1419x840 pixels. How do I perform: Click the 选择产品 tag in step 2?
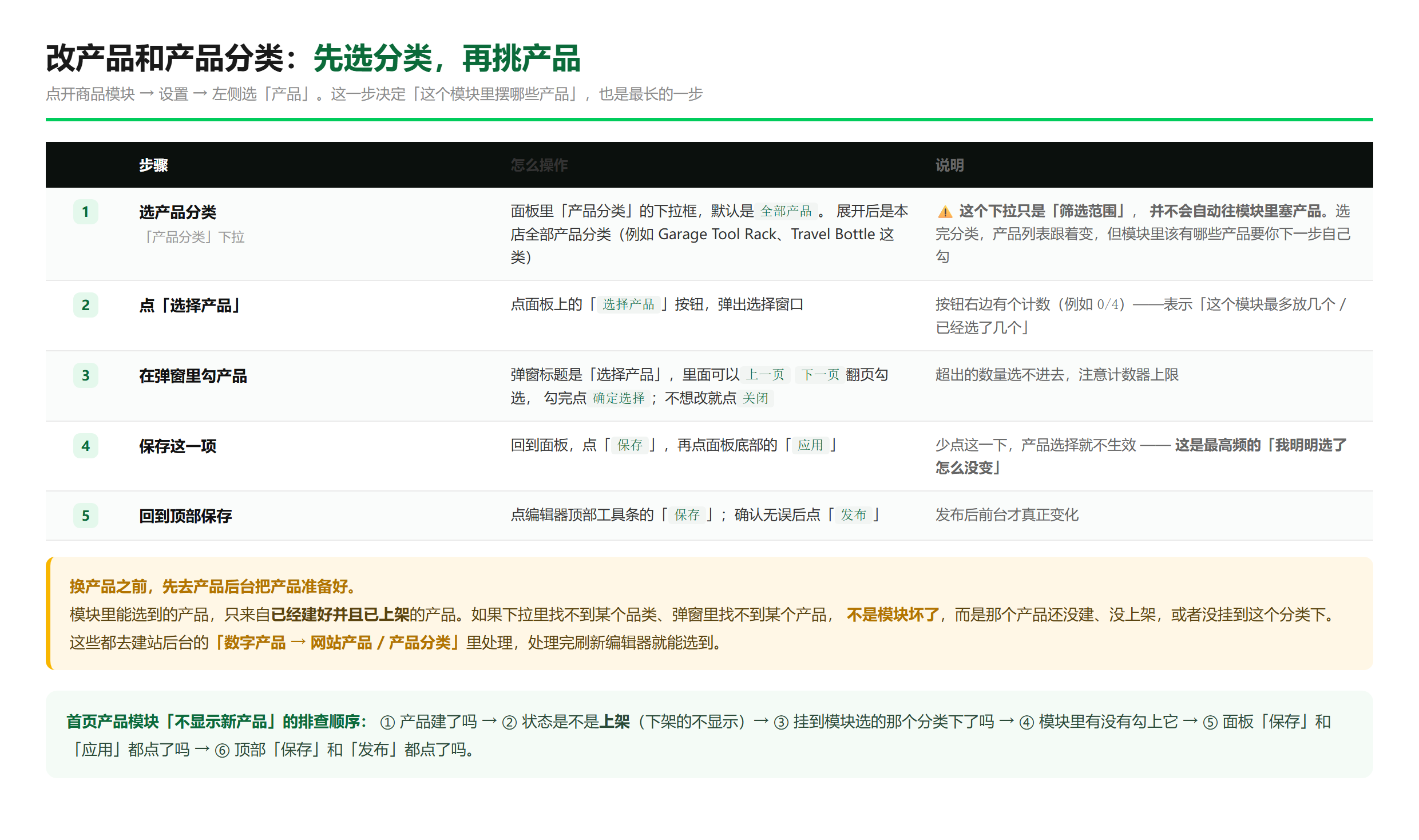click(628, 304)
